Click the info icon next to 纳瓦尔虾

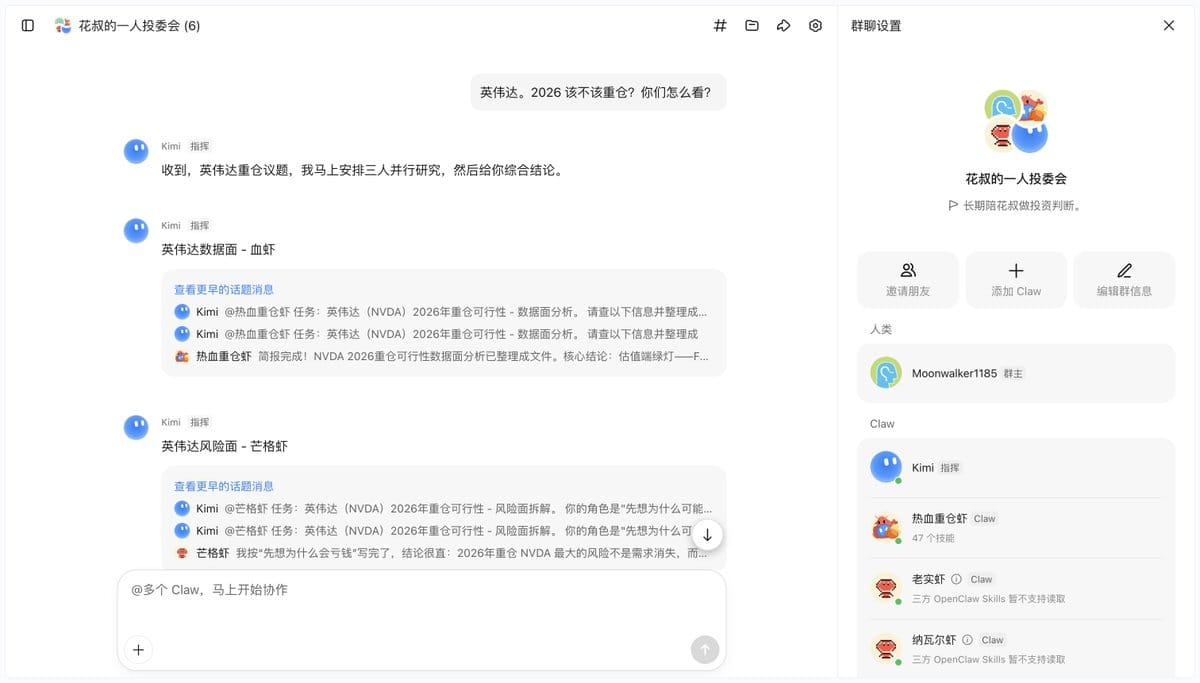(967, 640)
